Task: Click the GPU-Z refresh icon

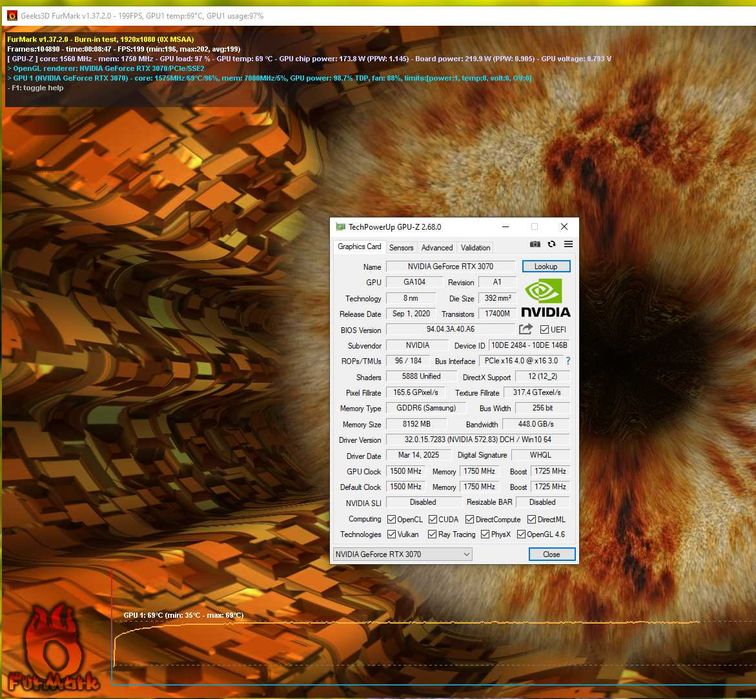Action: coord(552,244)
